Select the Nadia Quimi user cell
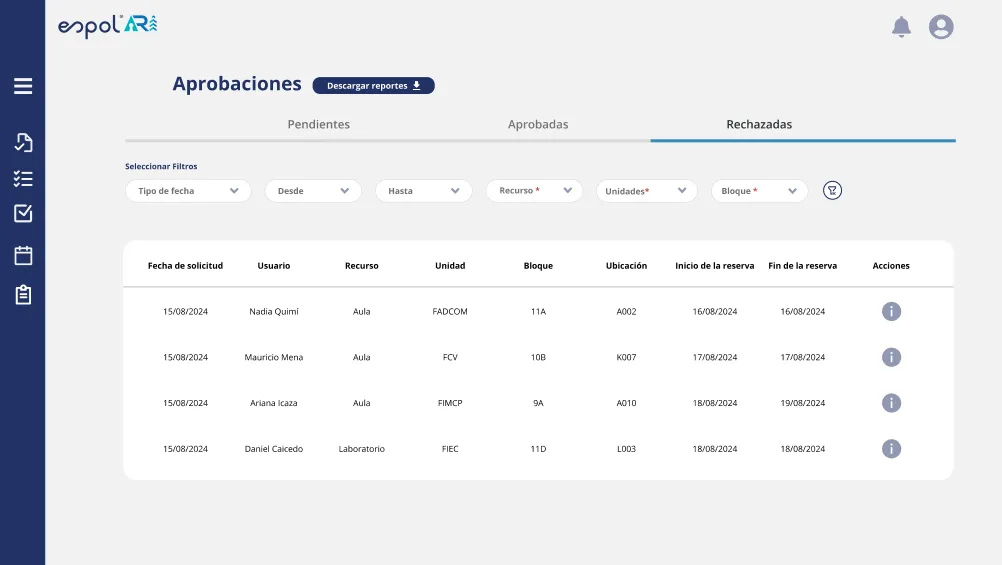This screenshot has width=1002, height=565. [274, 312]
